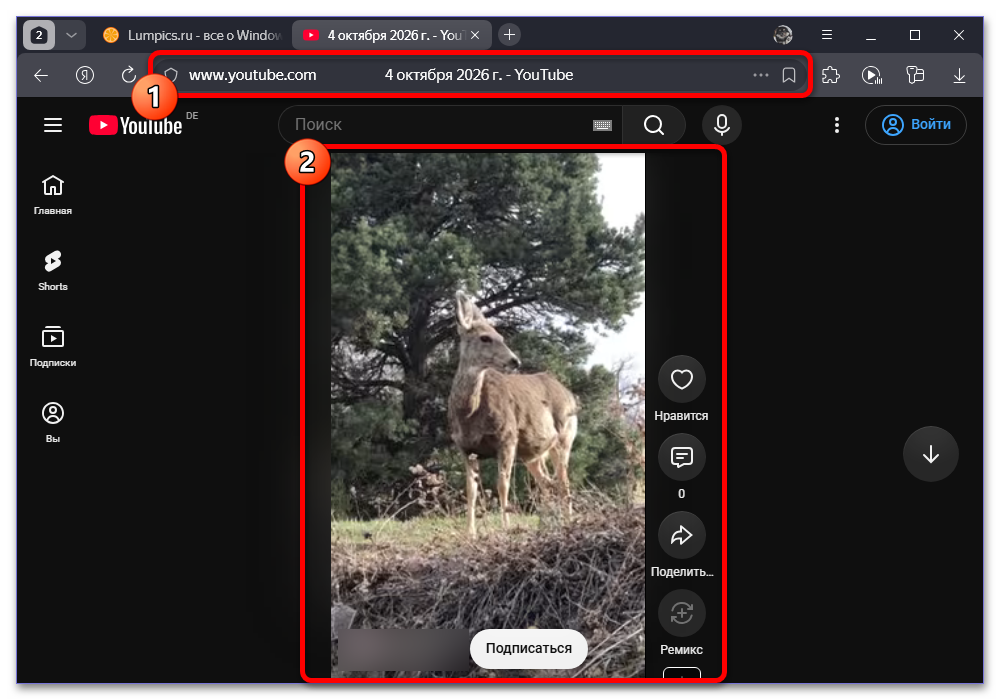Screen dimensions: 1000x700
Task: Open Подписки in the sidebar
Action: 53,346
